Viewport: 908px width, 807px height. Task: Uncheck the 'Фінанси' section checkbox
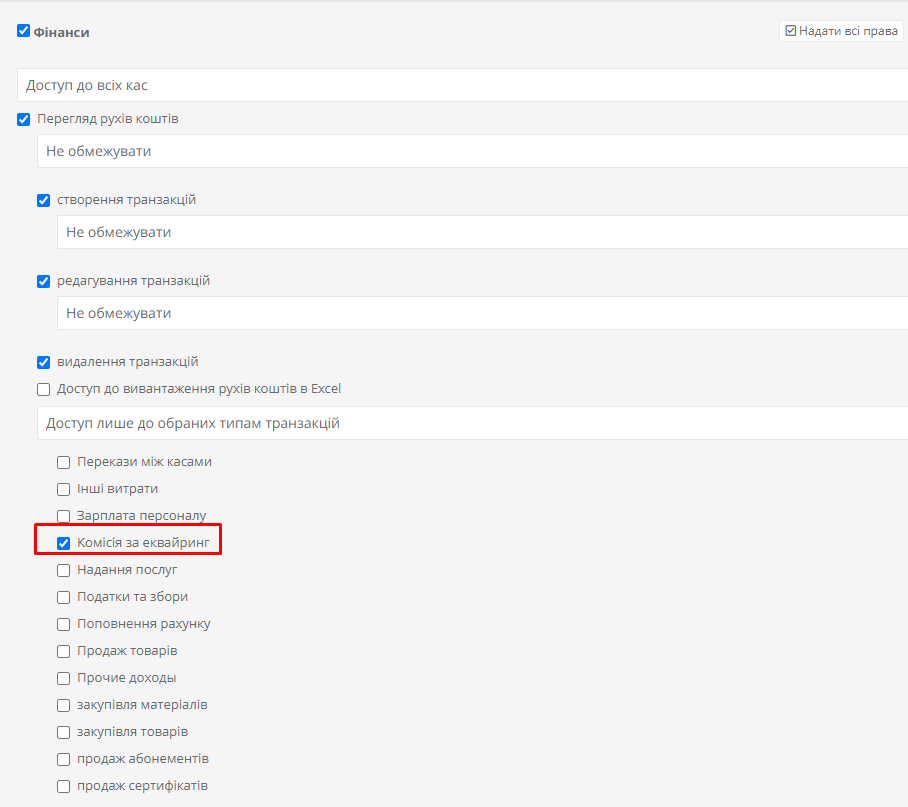point(23,31)
